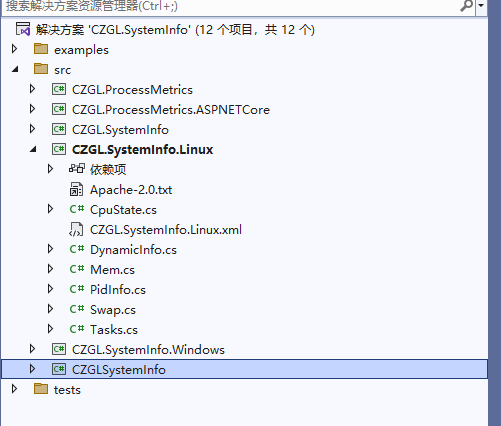Expand the DynamicInfo.cs node
This screenshot has height=426, width=501.
(x=50, y=249)
